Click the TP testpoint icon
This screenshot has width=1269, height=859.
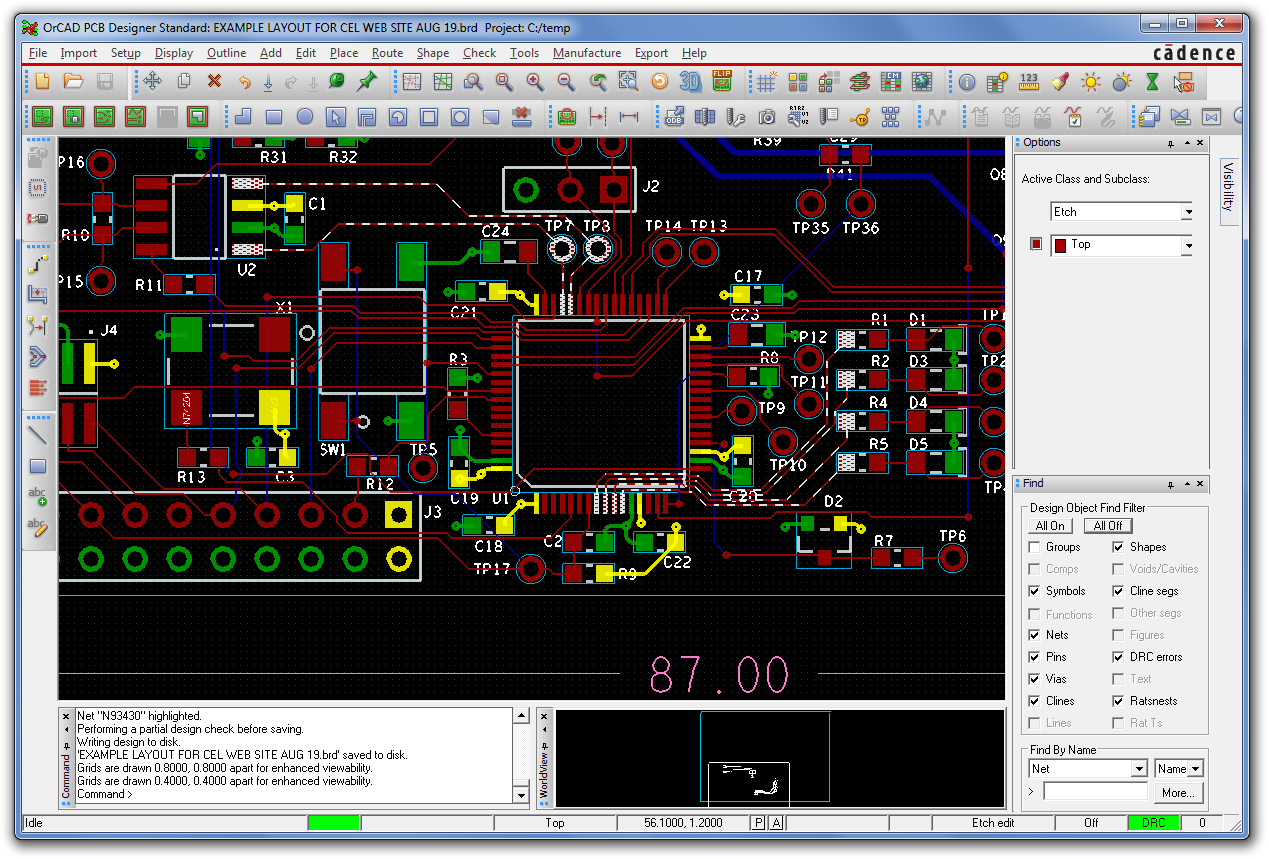(x=860, y=116)
